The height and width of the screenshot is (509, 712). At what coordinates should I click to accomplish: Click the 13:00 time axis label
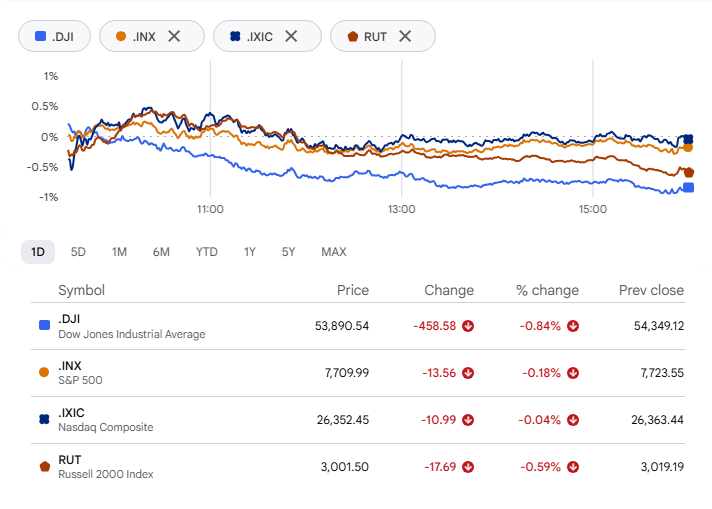pyautogui.click(x=401, y=209)
